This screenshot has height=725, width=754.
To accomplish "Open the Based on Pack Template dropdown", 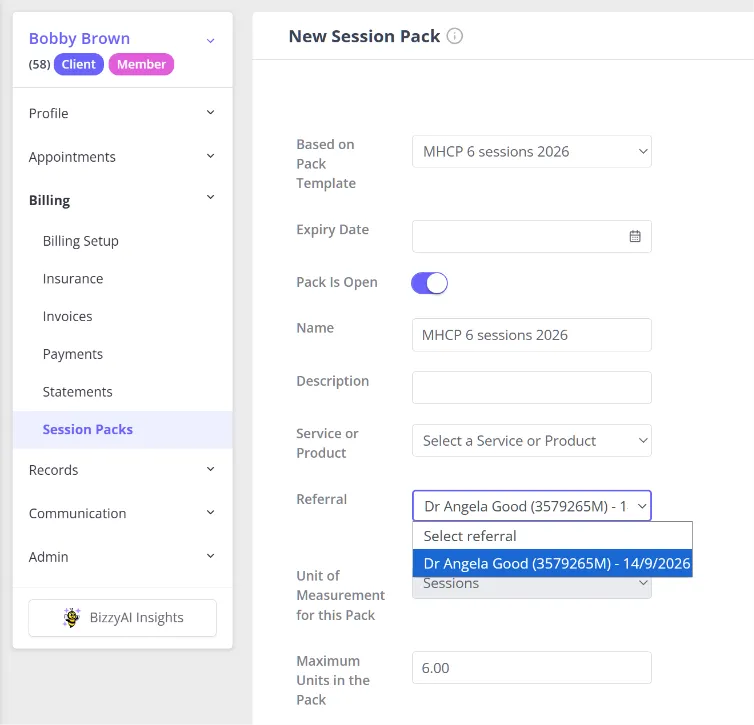I will tap(531, 151).
